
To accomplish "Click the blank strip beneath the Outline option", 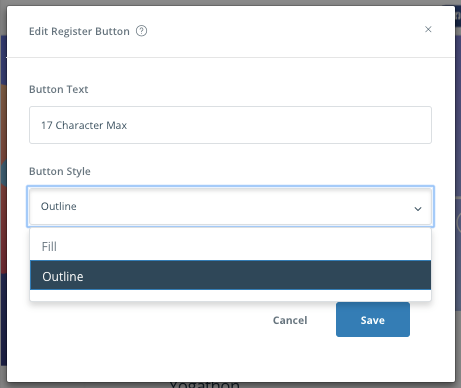I will (230, 295).
